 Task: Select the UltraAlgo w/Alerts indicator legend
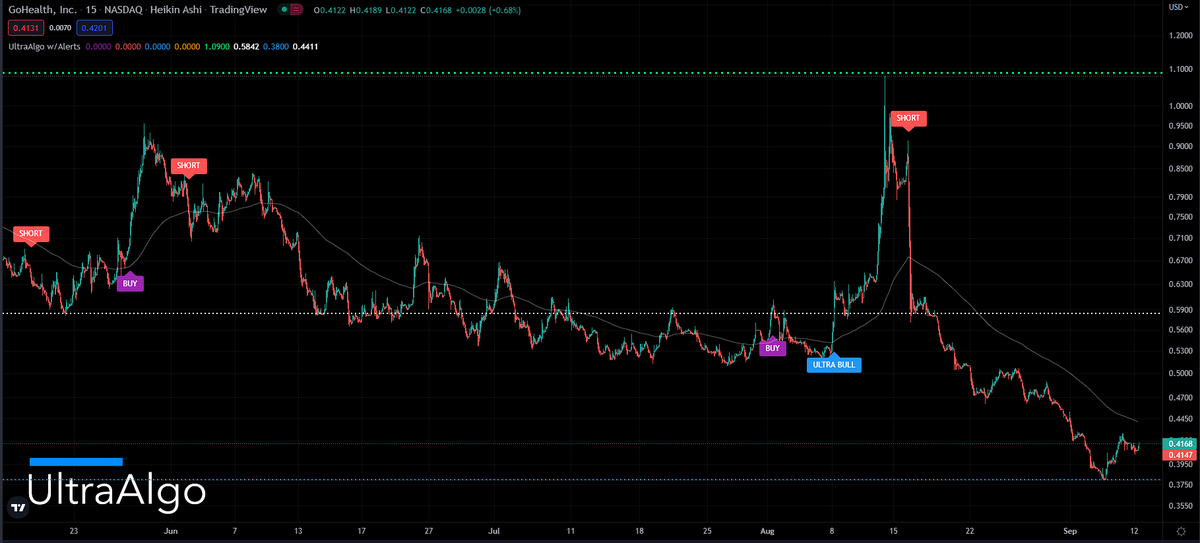click(x=45, y=46)
